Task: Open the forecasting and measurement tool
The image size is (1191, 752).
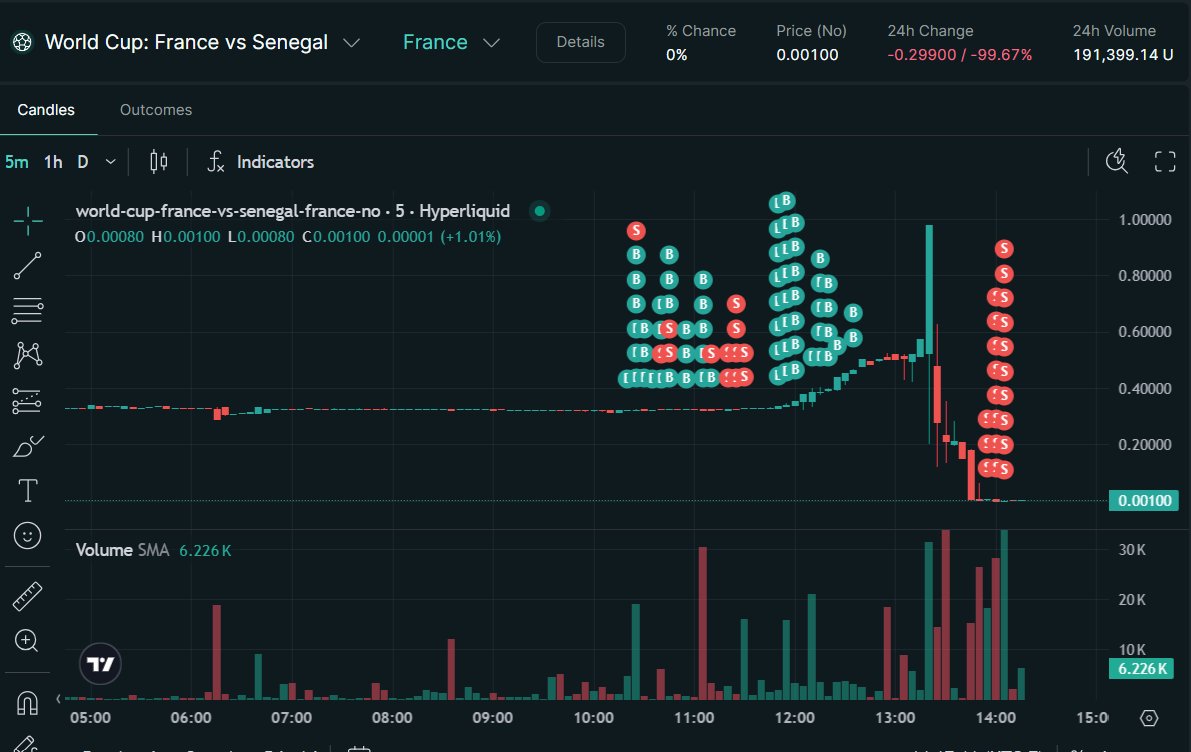Action: 27,401
